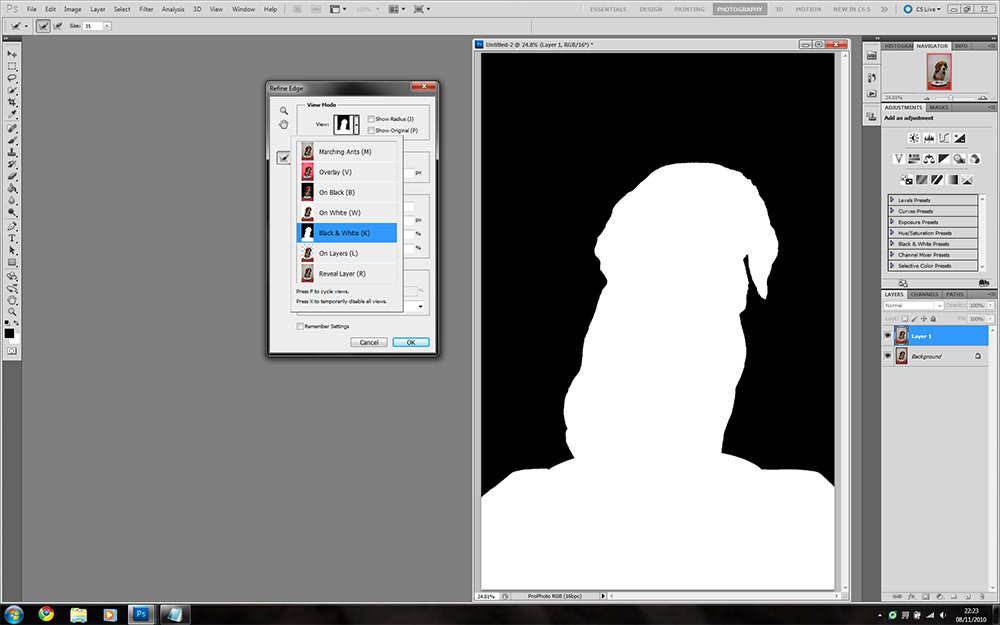Hide Layer 1 using its eye icon
Image resolution: width=1000 pixels, height=625 pixels.
(x=888, y=335)
